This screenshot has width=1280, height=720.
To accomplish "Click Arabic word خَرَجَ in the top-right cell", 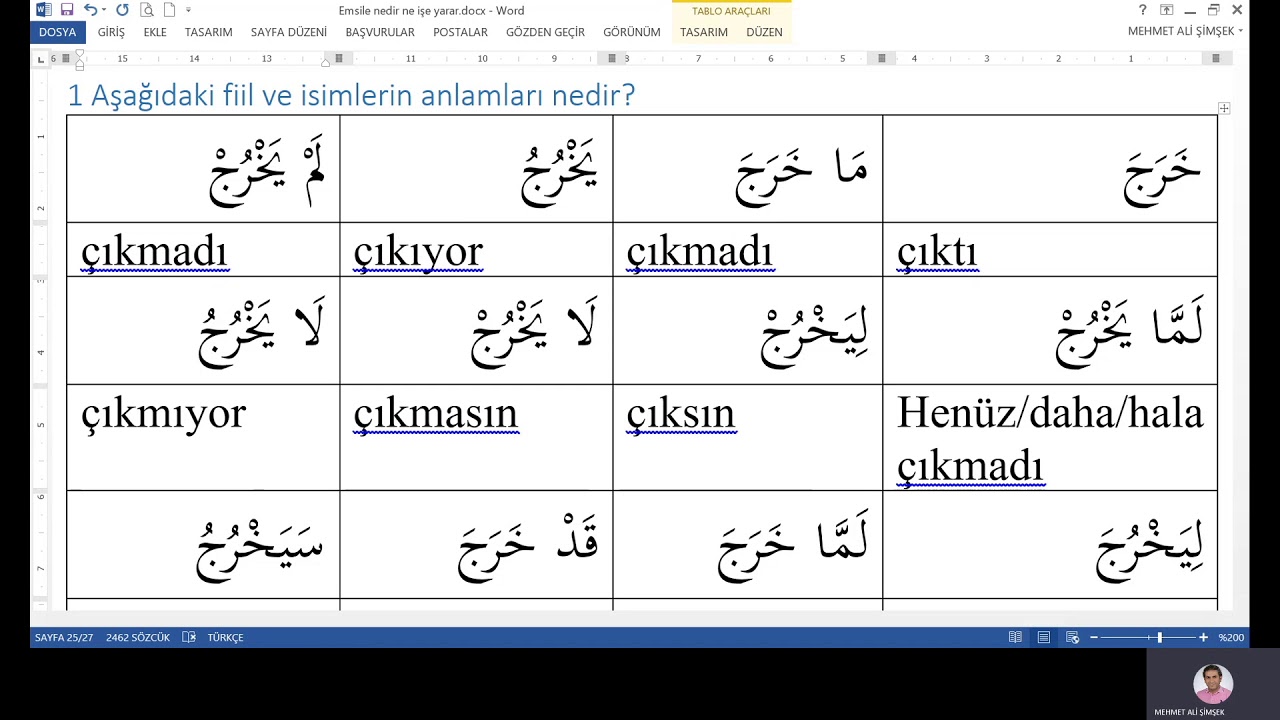I will (x=1163, y=180).
